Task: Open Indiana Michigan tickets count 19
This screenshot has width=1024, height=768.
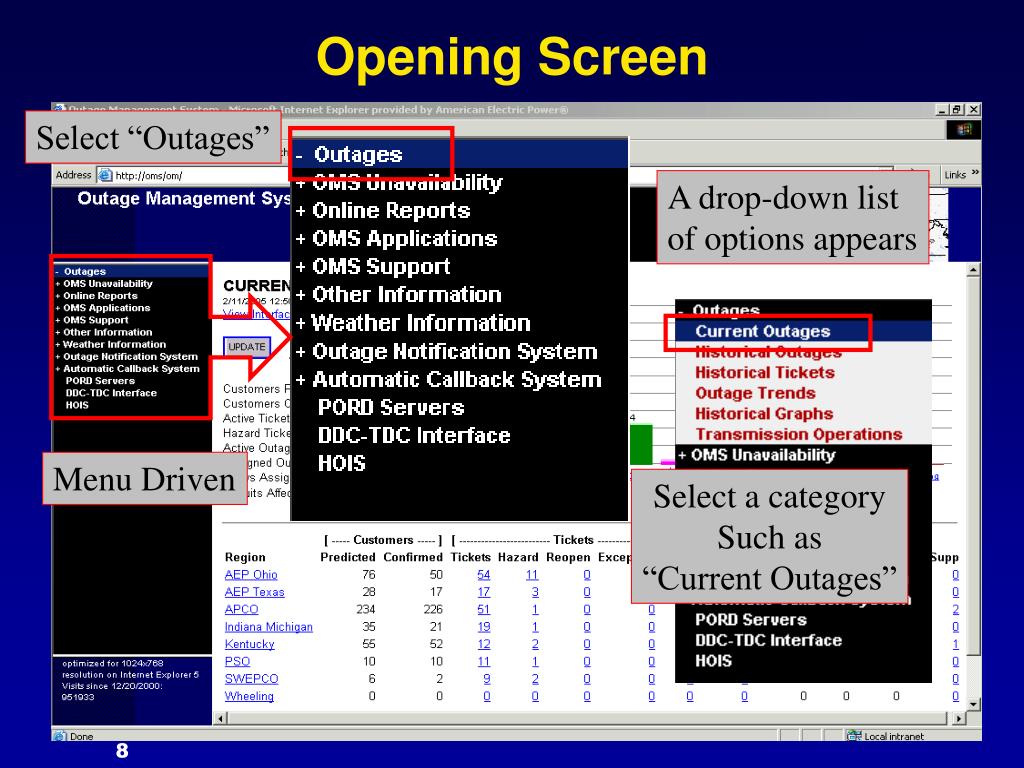Action: [483, 627]
